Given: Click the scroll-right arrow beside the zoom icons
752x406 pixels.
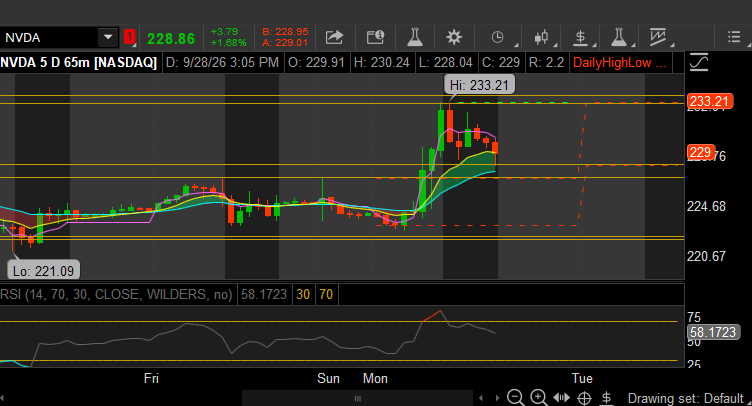Looking at the screenshot, I should 497,398.
